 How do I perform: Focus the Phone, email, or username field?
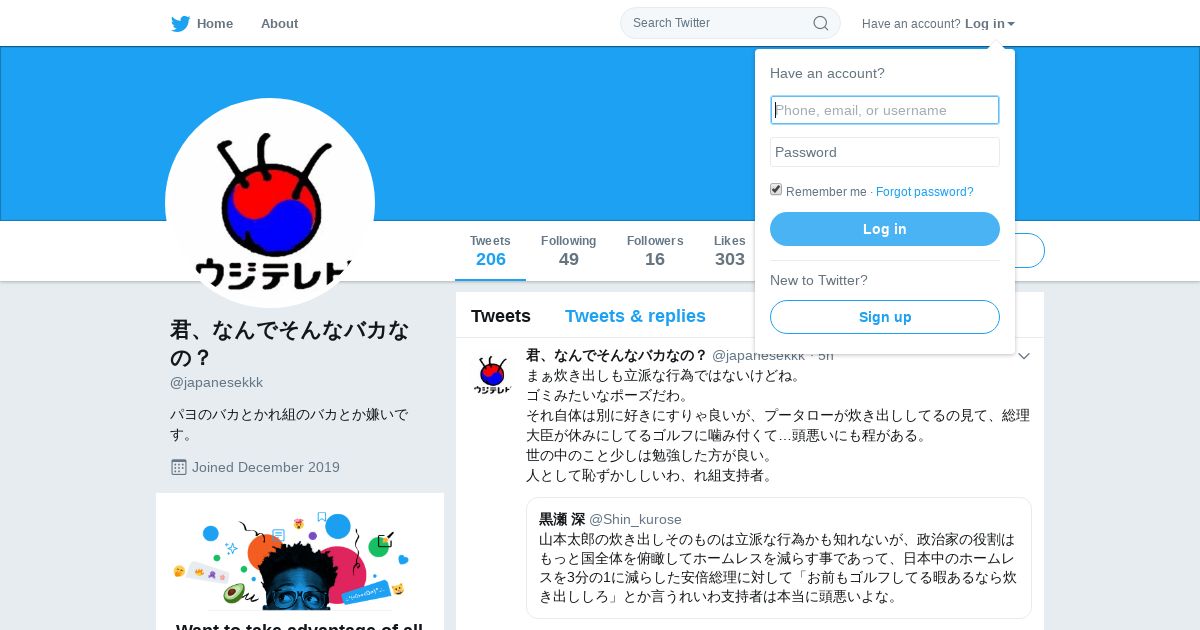[885, 110]
